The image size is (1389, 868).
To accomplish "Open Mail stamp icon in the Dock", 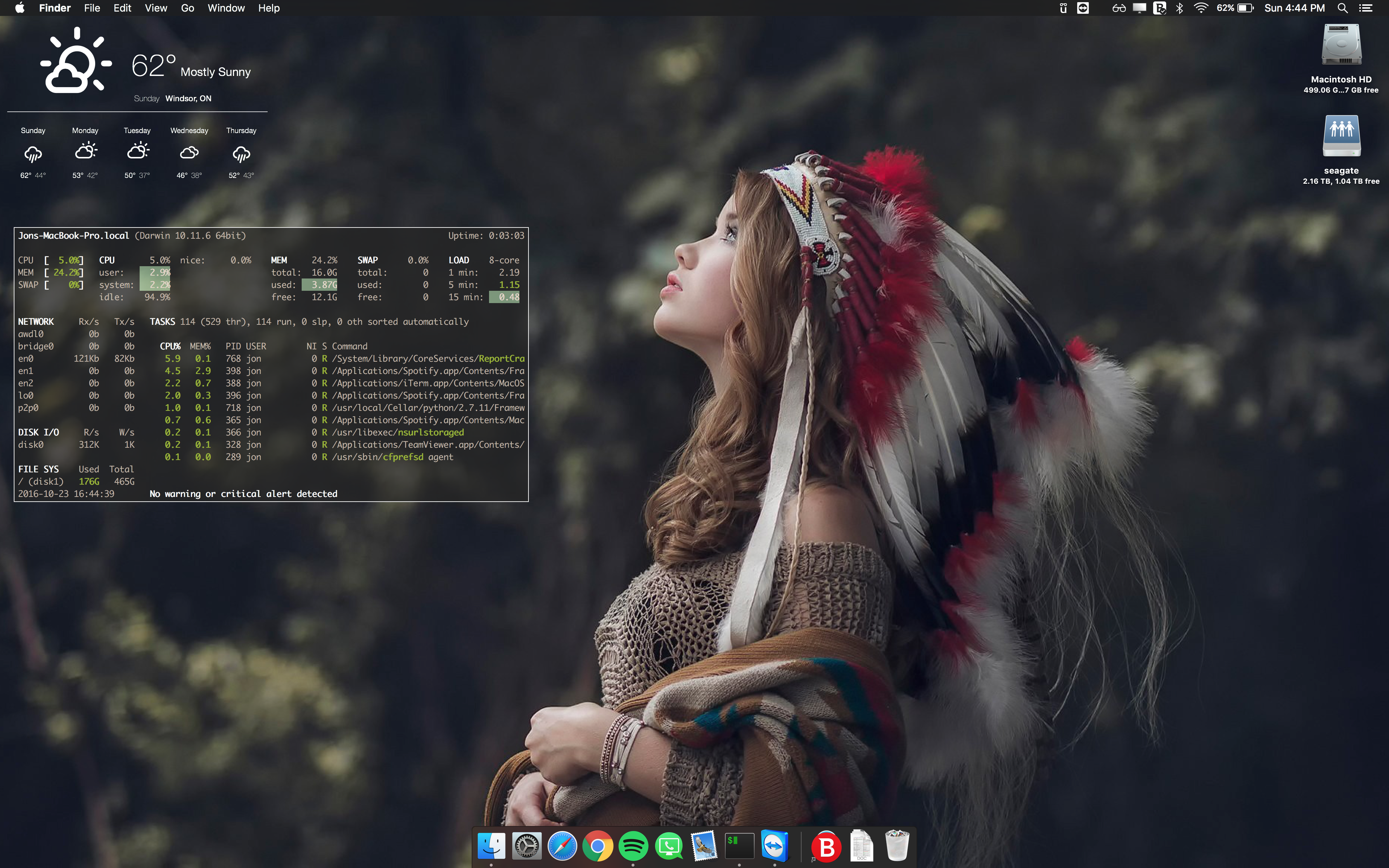I will click(x=704, y=846).
